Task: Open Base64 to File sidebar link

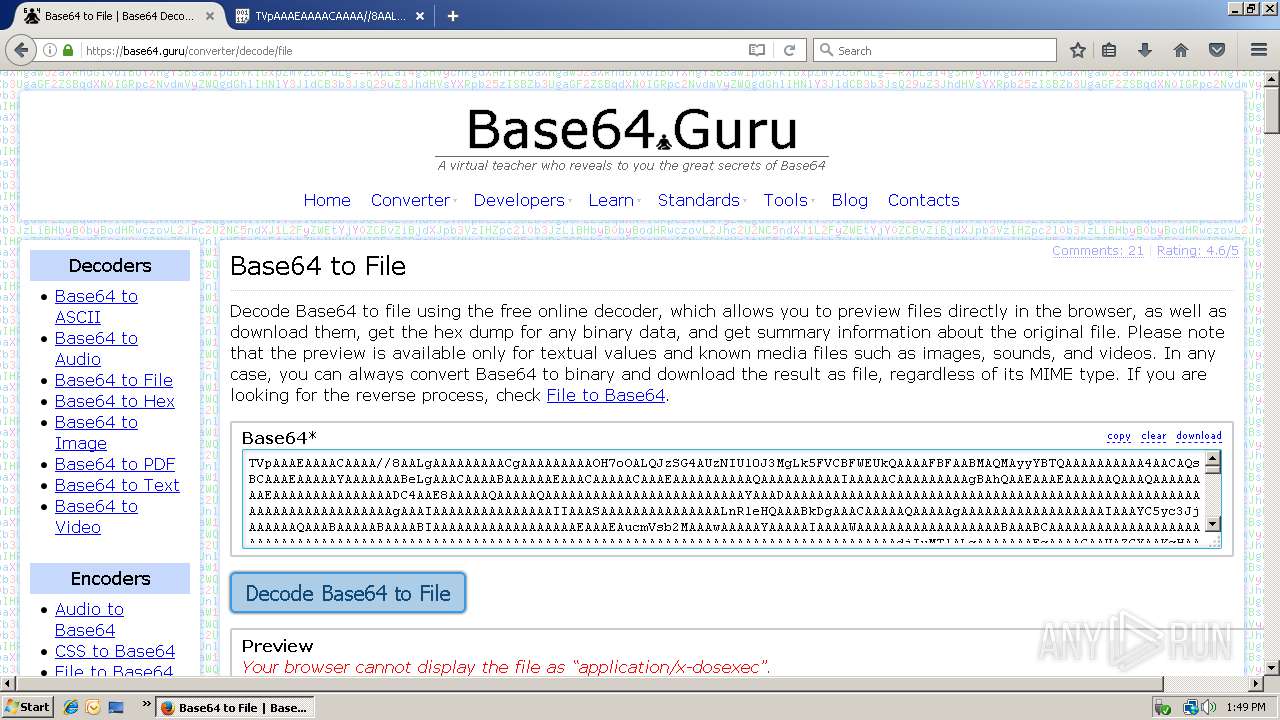Action: click(x=114, y=380)
